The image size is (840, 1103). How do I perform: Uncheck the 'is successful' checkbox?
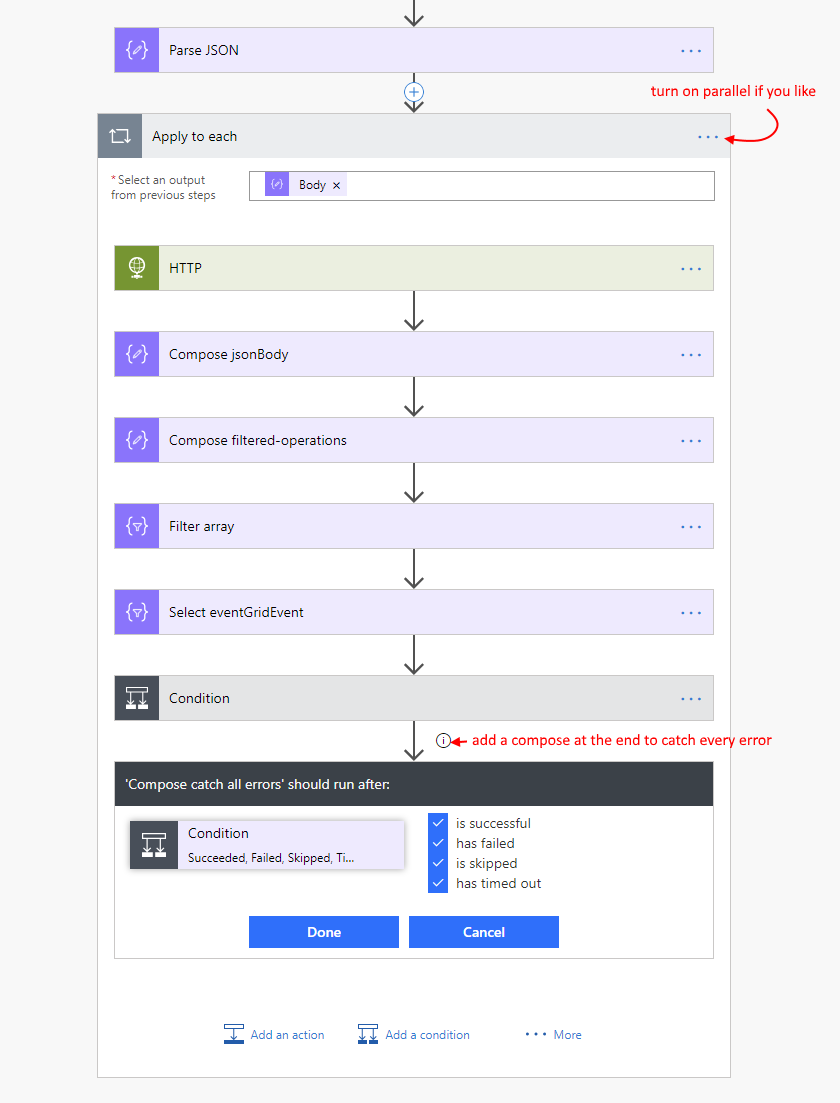[438, 823]
